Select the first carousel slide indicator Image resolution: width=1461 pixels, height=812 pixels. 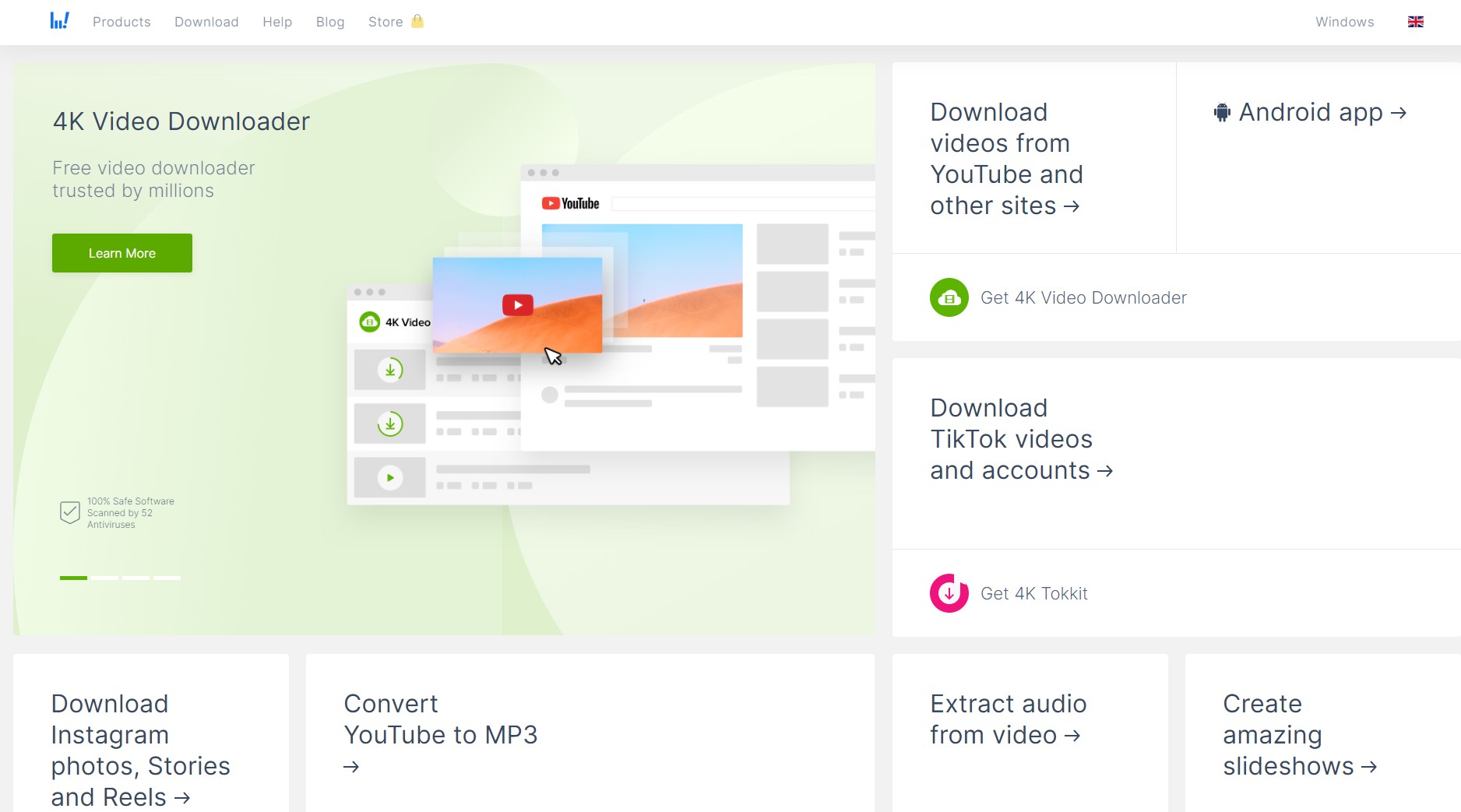tap(73, 578)
